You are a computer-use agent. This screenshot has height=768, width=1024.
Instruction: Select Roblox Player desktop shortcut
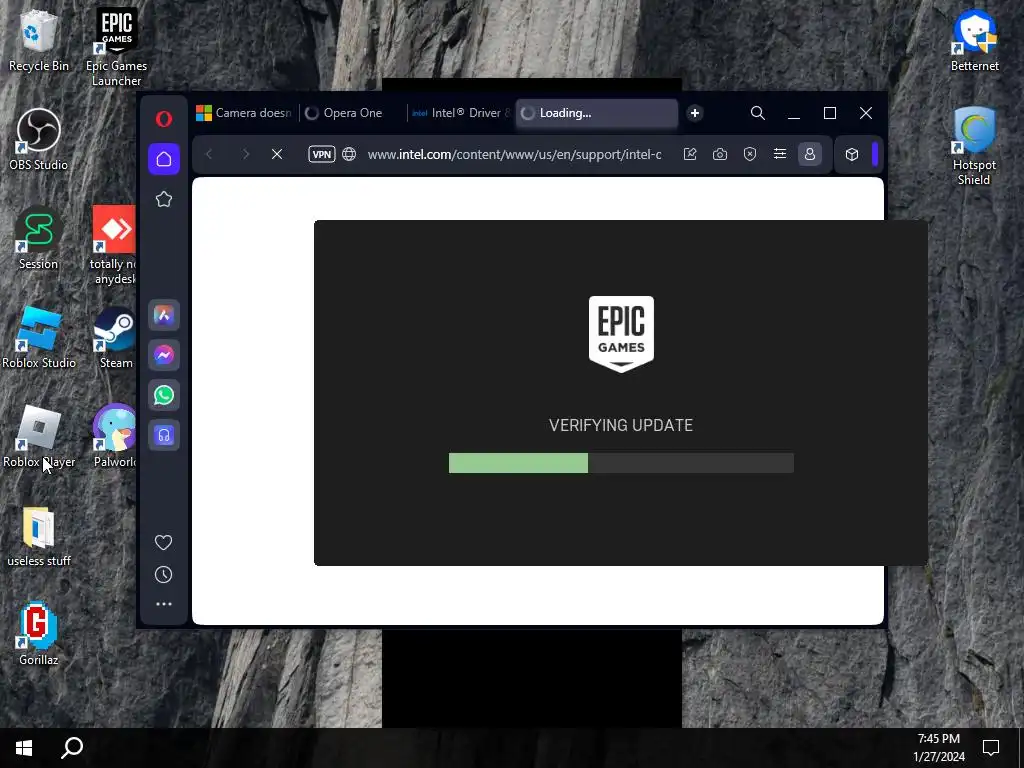tap(39, 436)
